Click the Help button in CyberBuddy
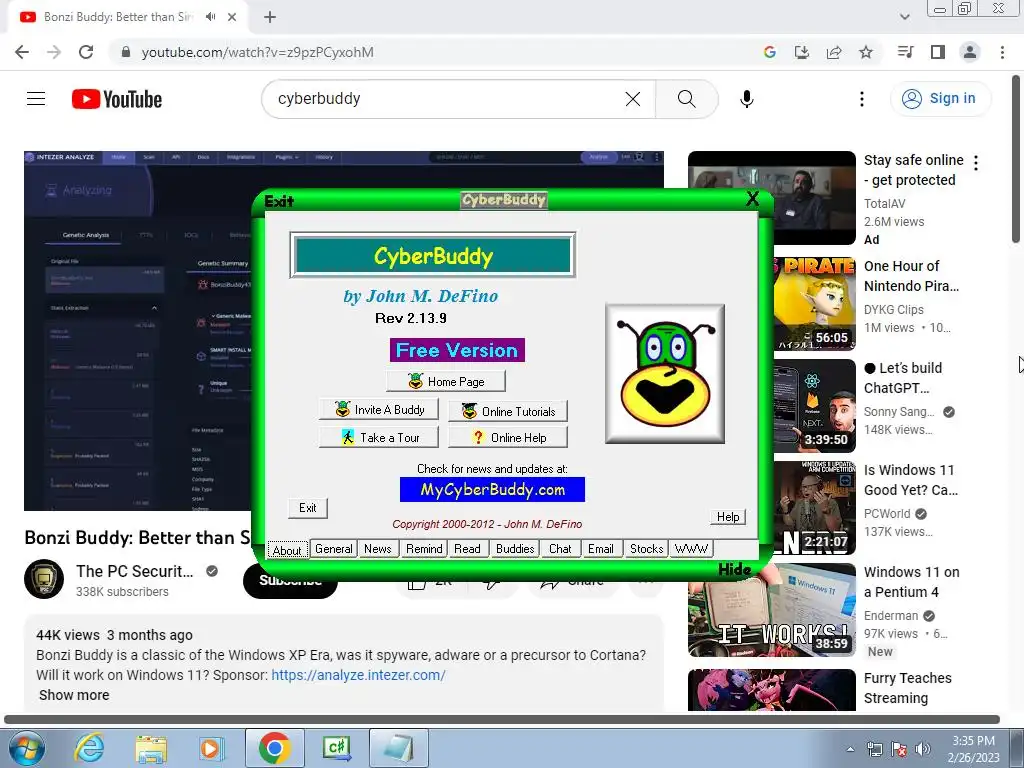The image size is (1024, 768). [728, 517]
